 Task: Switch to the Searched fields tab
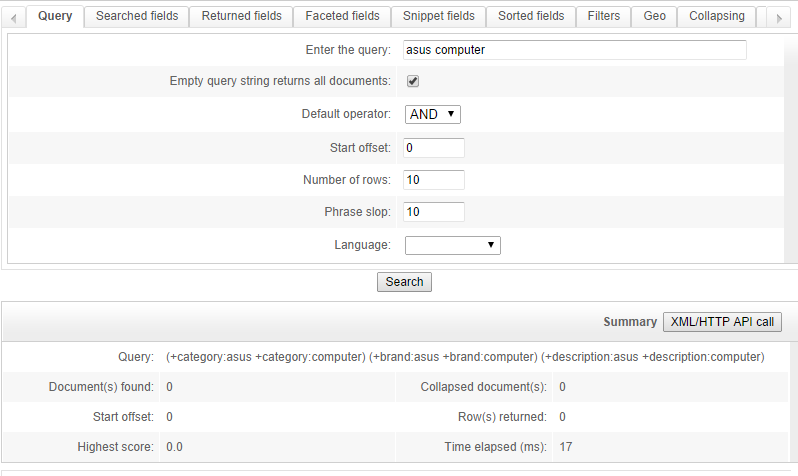tap(137, 16)
